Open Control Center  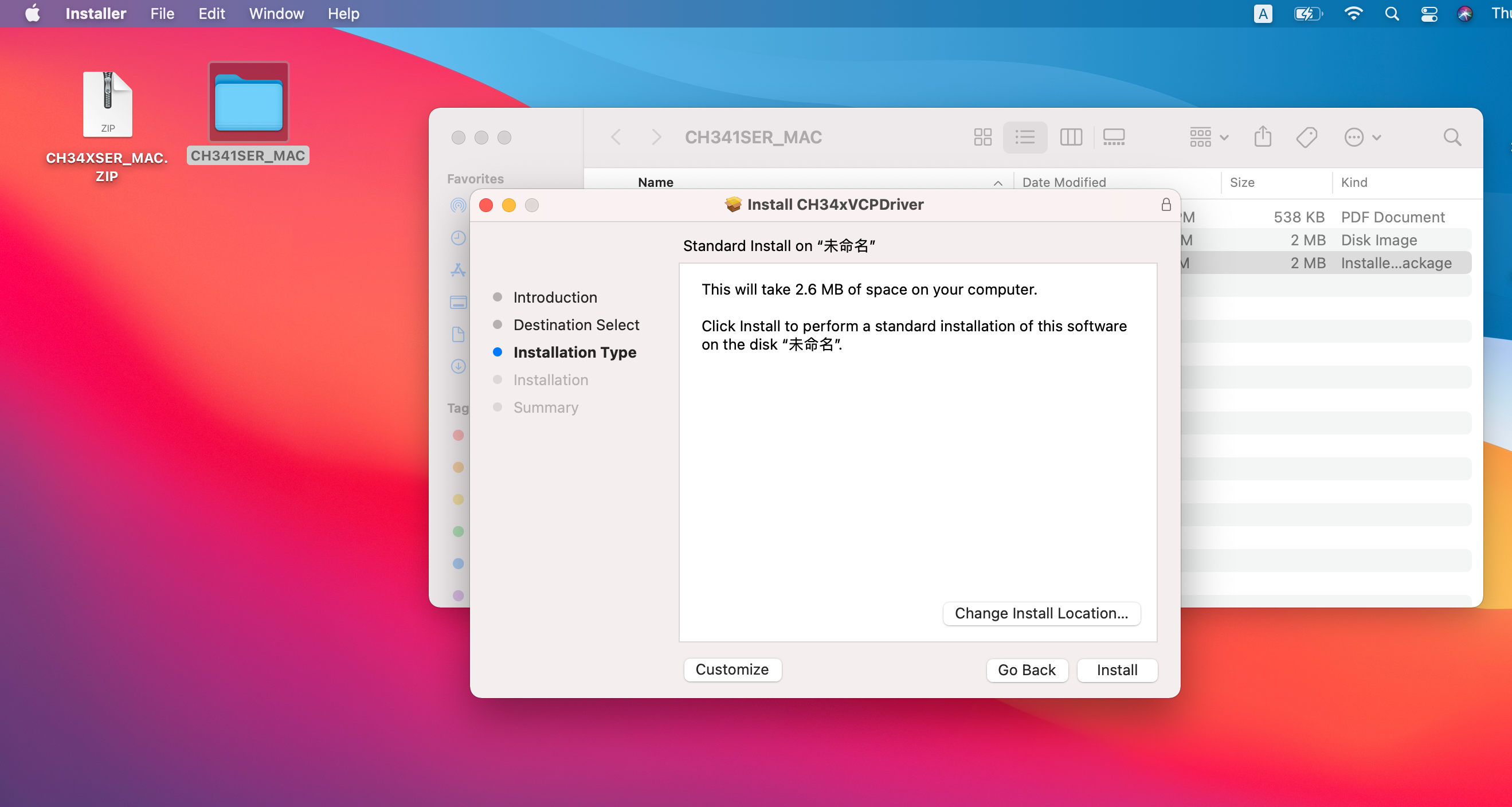[1429, 13]
